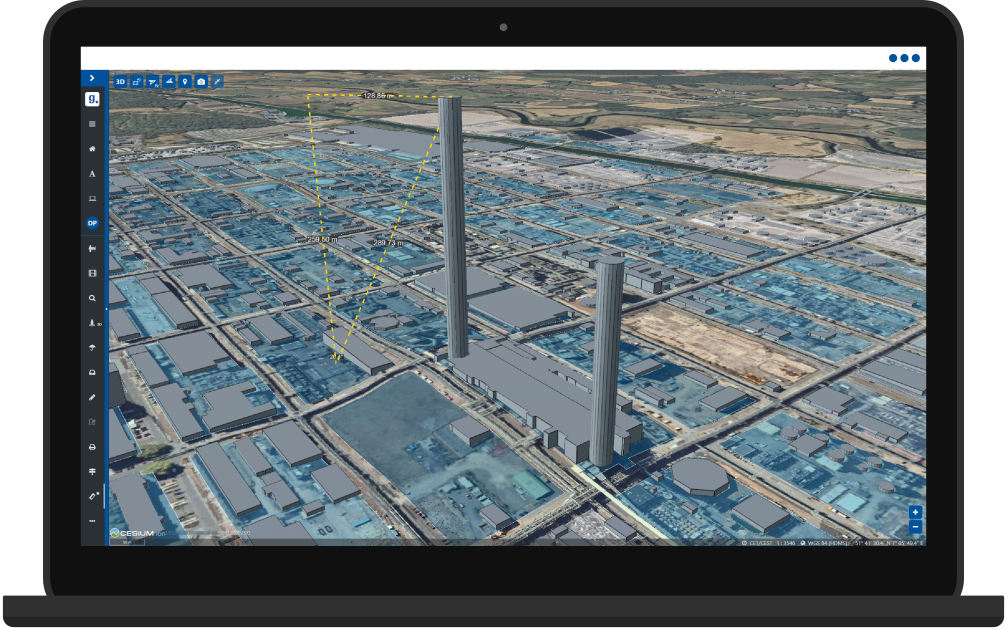Activate the fly-through navigation tool
The image size is (1007, 630).
pyautogui.click(x=154, y=81)
